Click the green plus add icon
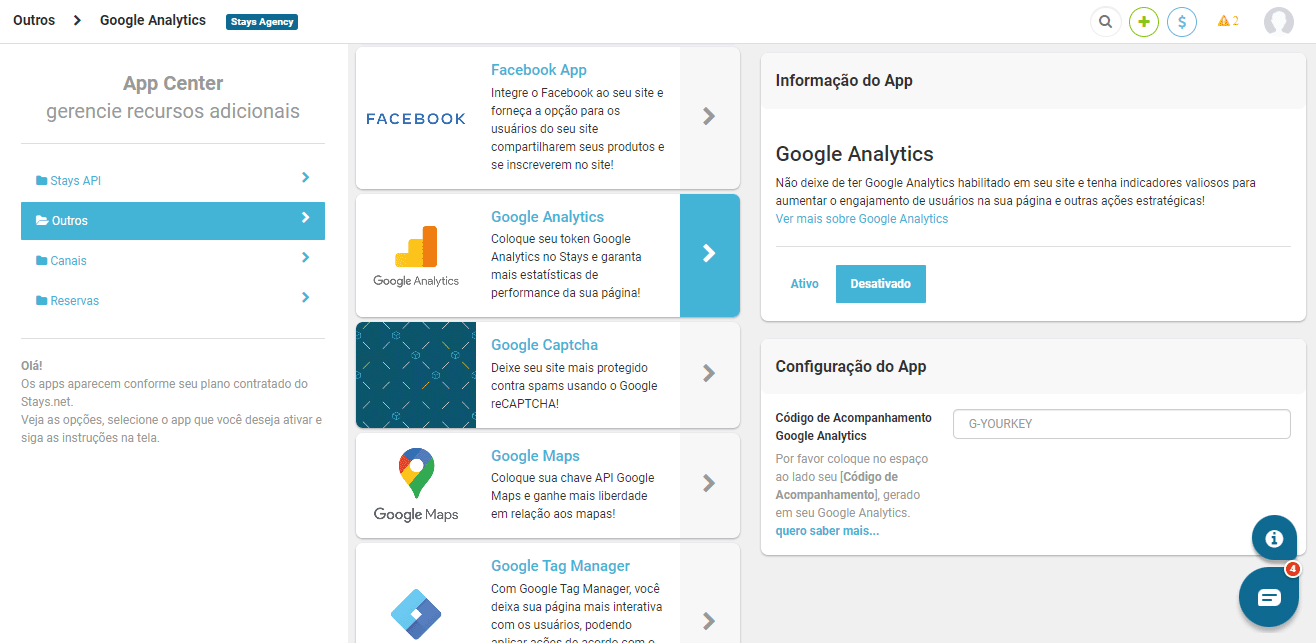 [x=1144, y=21]
